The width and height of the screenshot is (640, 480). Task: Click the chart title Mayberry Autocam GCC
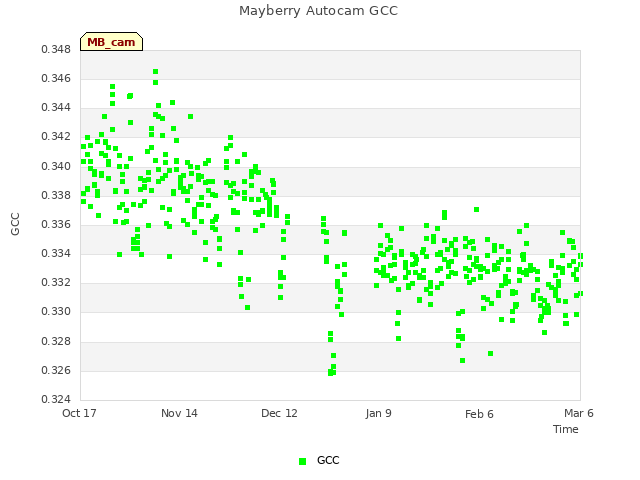[318, 11]
